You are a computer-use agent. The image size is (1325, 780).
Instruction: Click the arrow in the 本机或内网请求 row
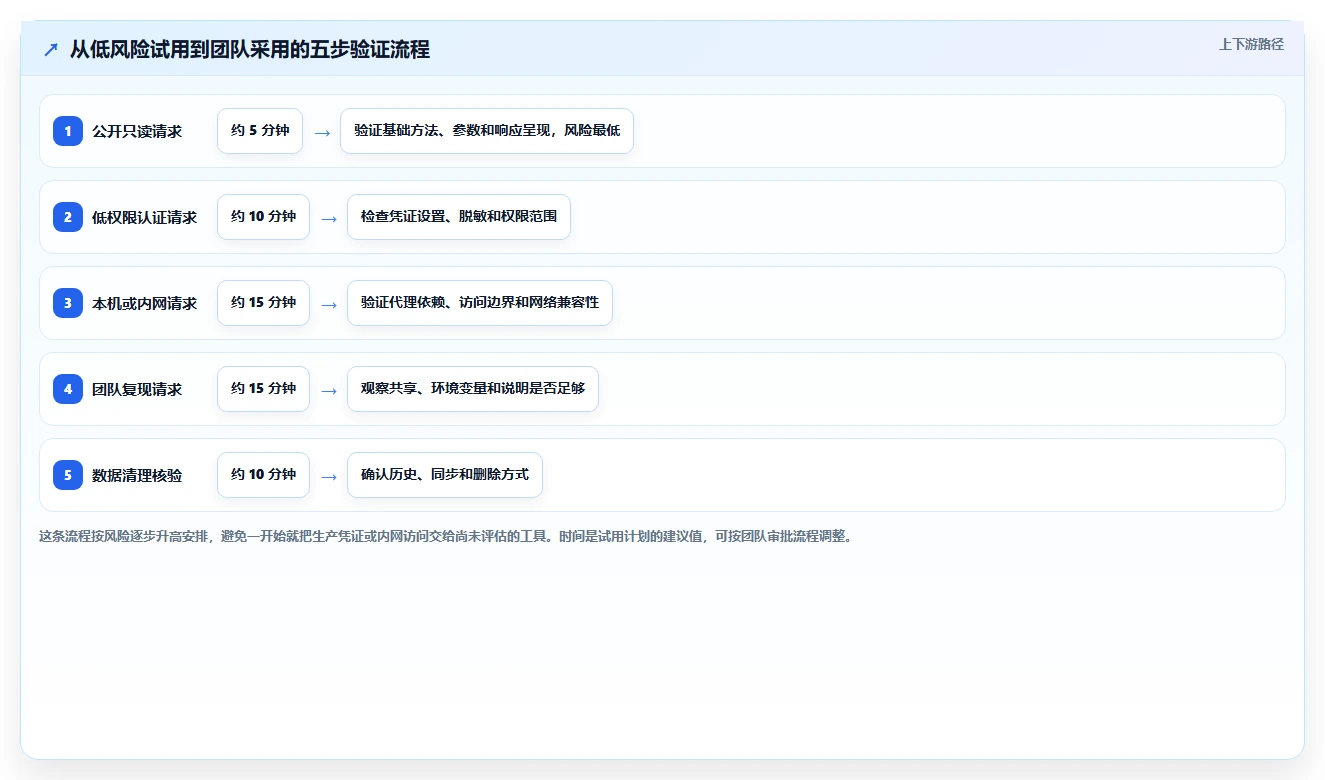(x=329, y=304)
